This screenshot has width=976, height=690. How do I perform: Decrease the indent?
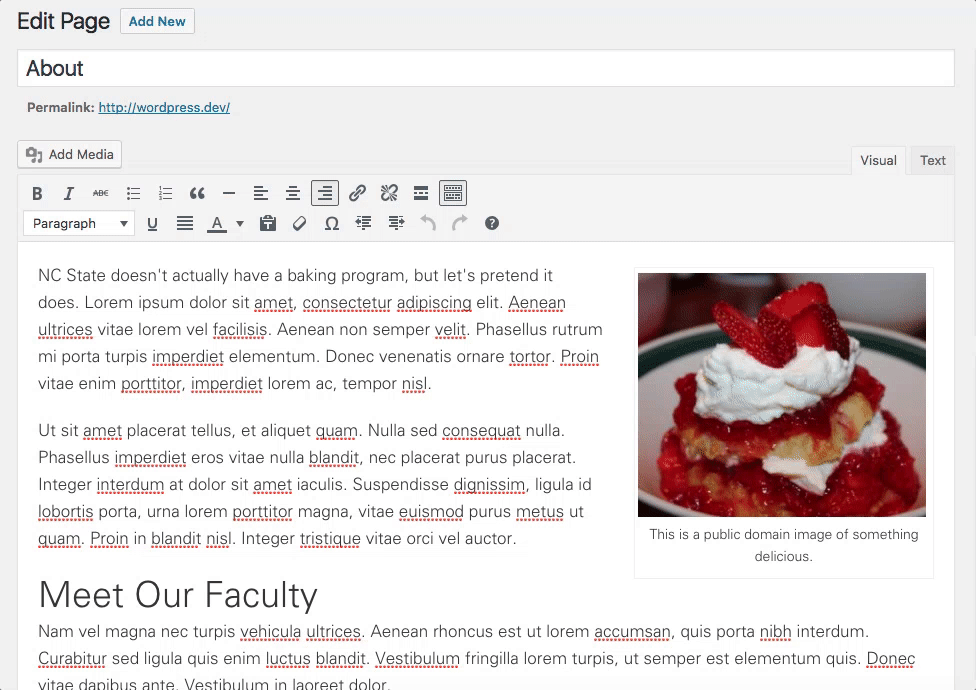(364, 223)
